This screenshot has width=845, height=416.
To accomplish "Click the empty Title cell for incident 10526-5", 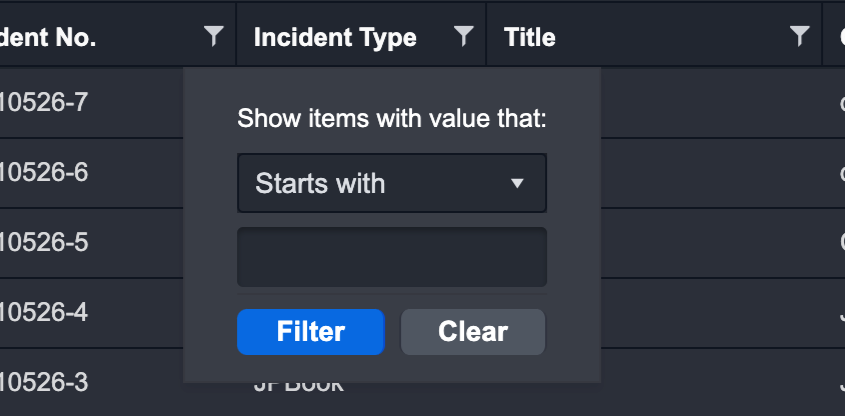I will click(x=710, y=242).
